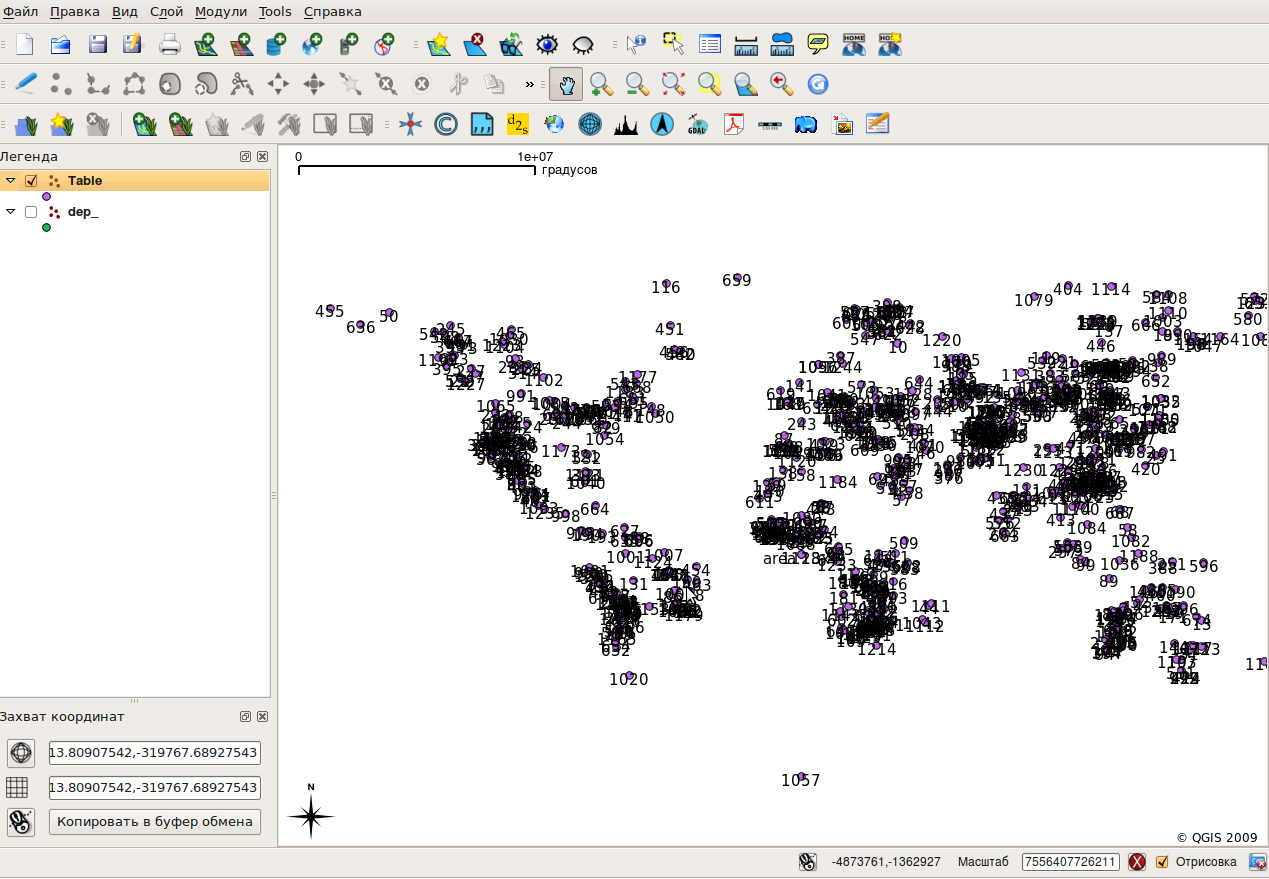Toggle the Отрисовка render checkbox
The width and height of the screenshot is (1269, 879).
click(x=1162, y=862)
